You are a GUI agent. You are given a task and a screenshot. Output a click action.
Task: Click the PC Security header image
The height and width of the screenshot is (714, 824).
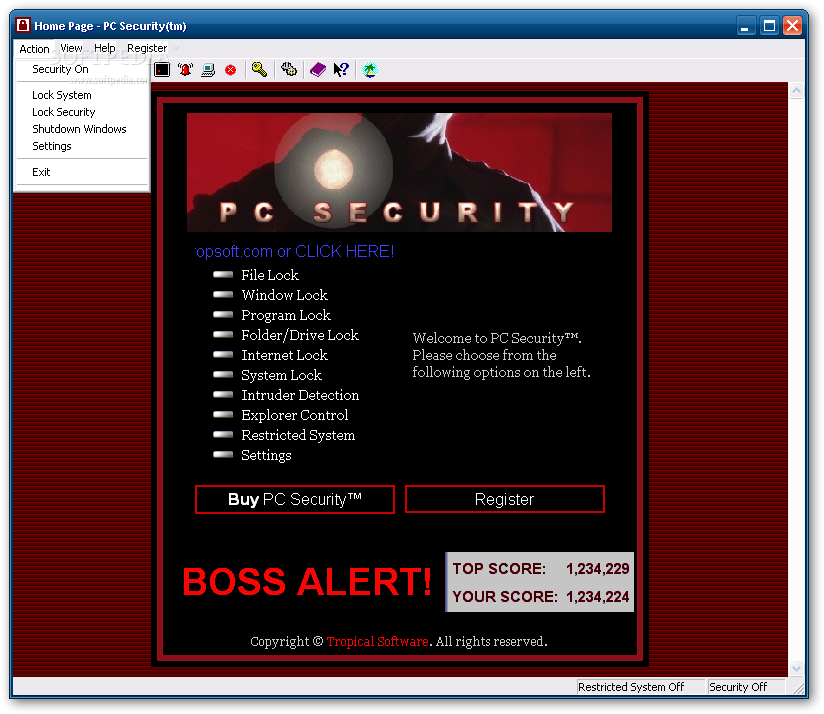pyautogui.click(x=399, y=172)
